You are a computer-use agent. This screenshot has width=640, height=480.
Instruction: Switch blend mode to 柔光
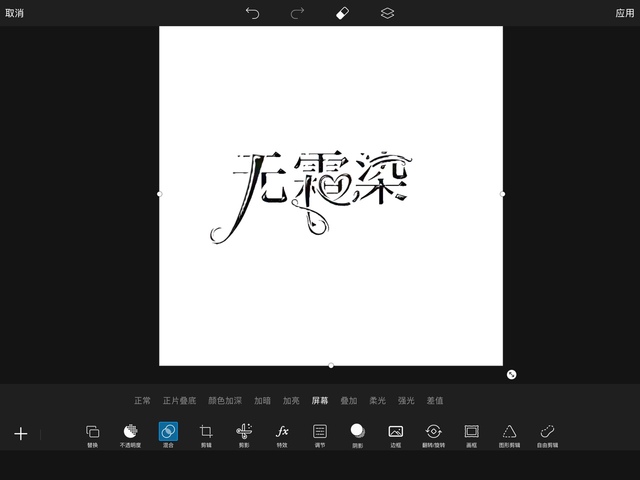click(x=378, y=401)
